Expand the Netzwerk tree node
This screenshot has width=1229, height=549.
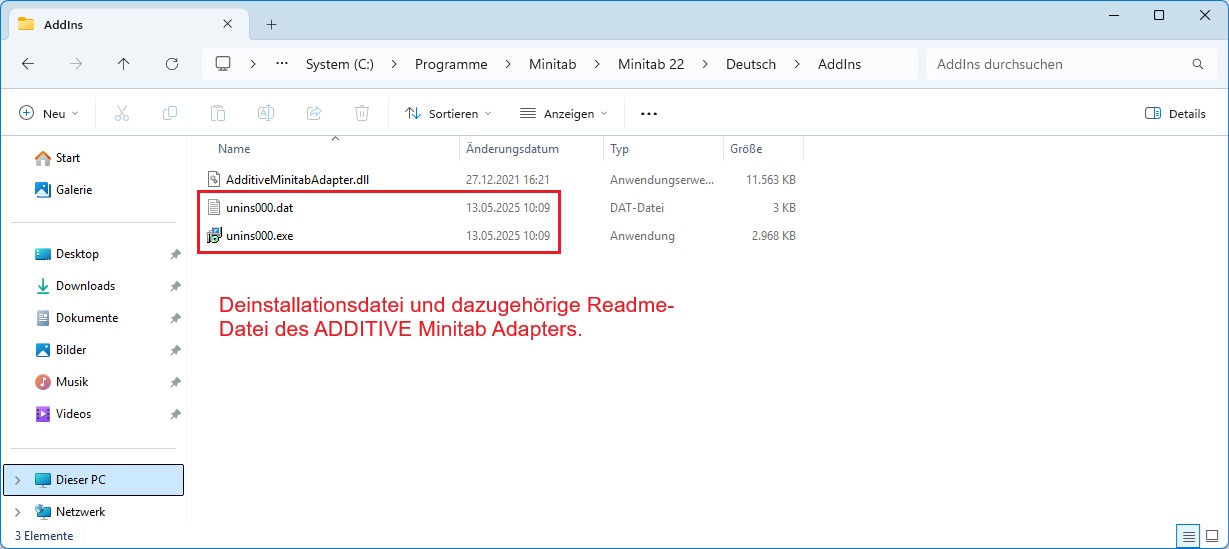coord(18,512)
